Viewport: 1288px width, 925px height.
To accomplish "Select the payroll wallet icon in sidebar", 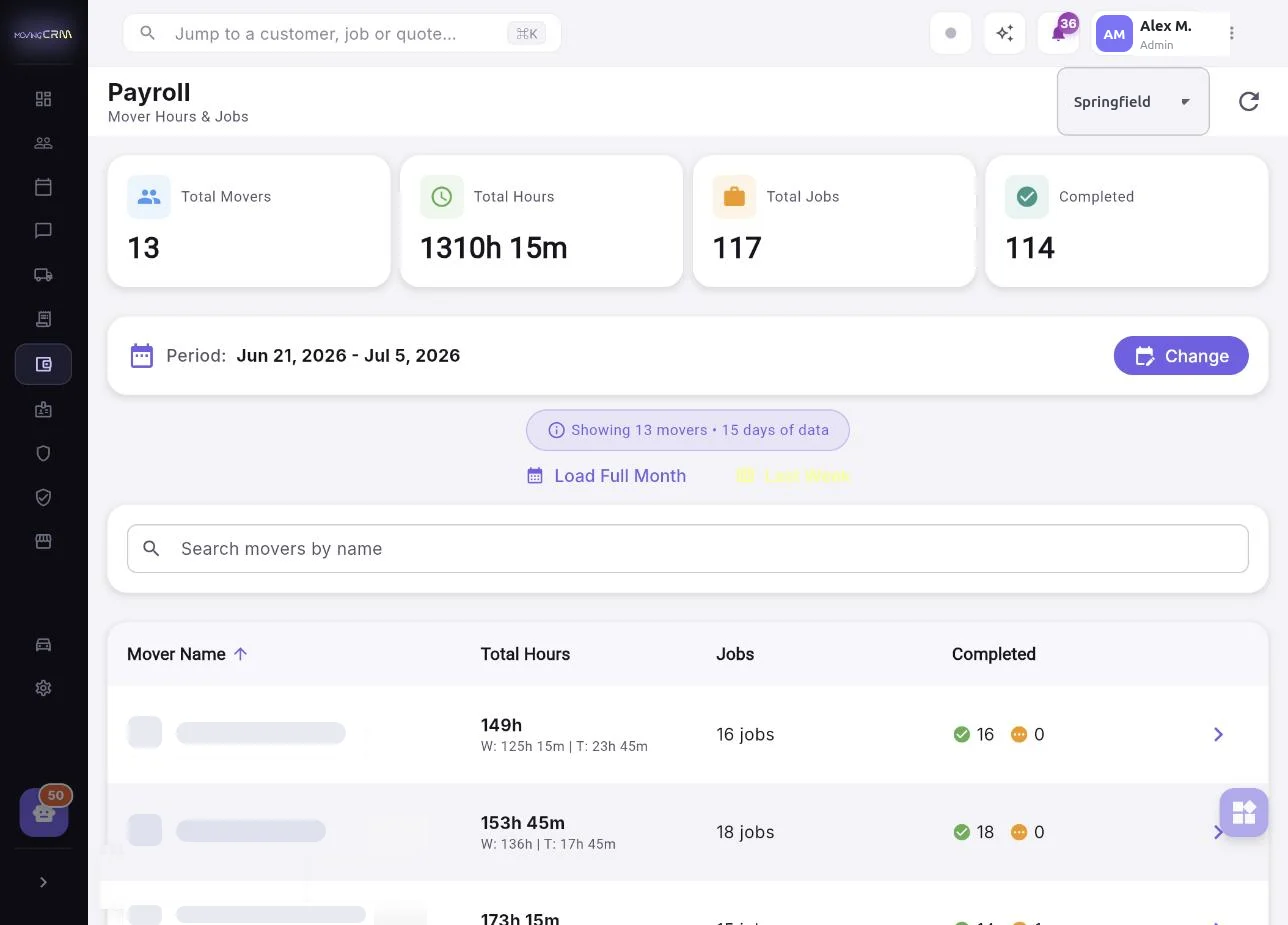I will pyautogui.click(x=43, y=364).
